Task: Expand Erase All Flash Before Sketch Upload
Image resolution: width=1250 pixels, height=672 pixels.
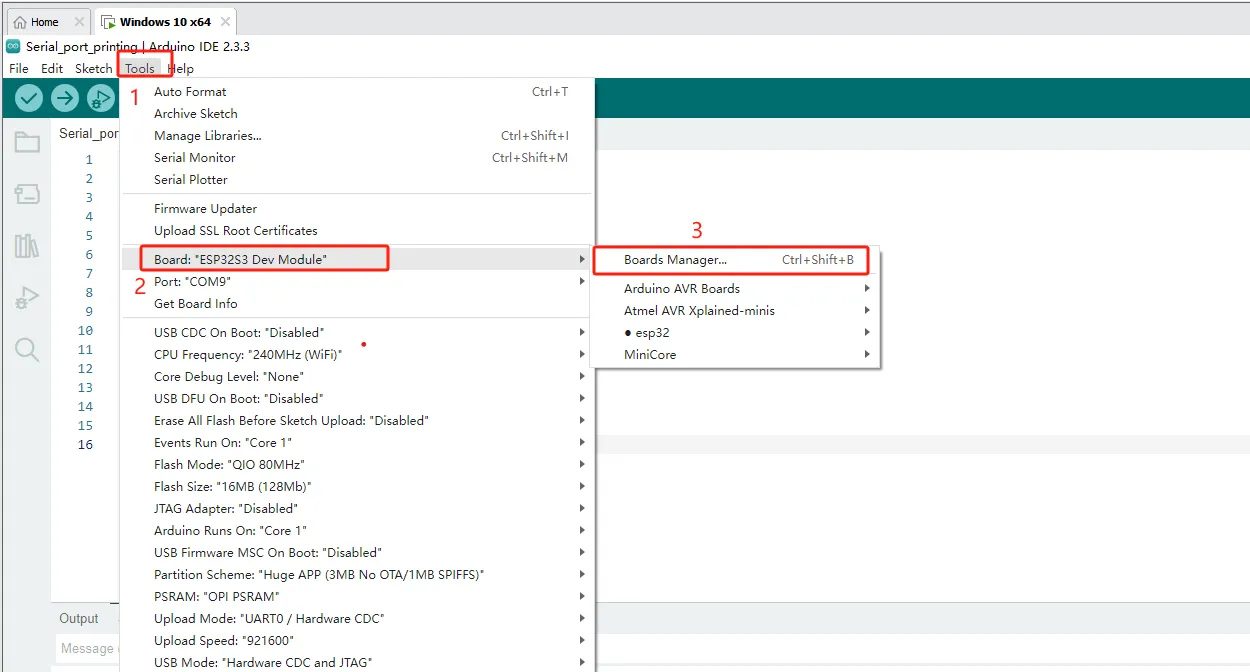Action: [x=357, y=420]
